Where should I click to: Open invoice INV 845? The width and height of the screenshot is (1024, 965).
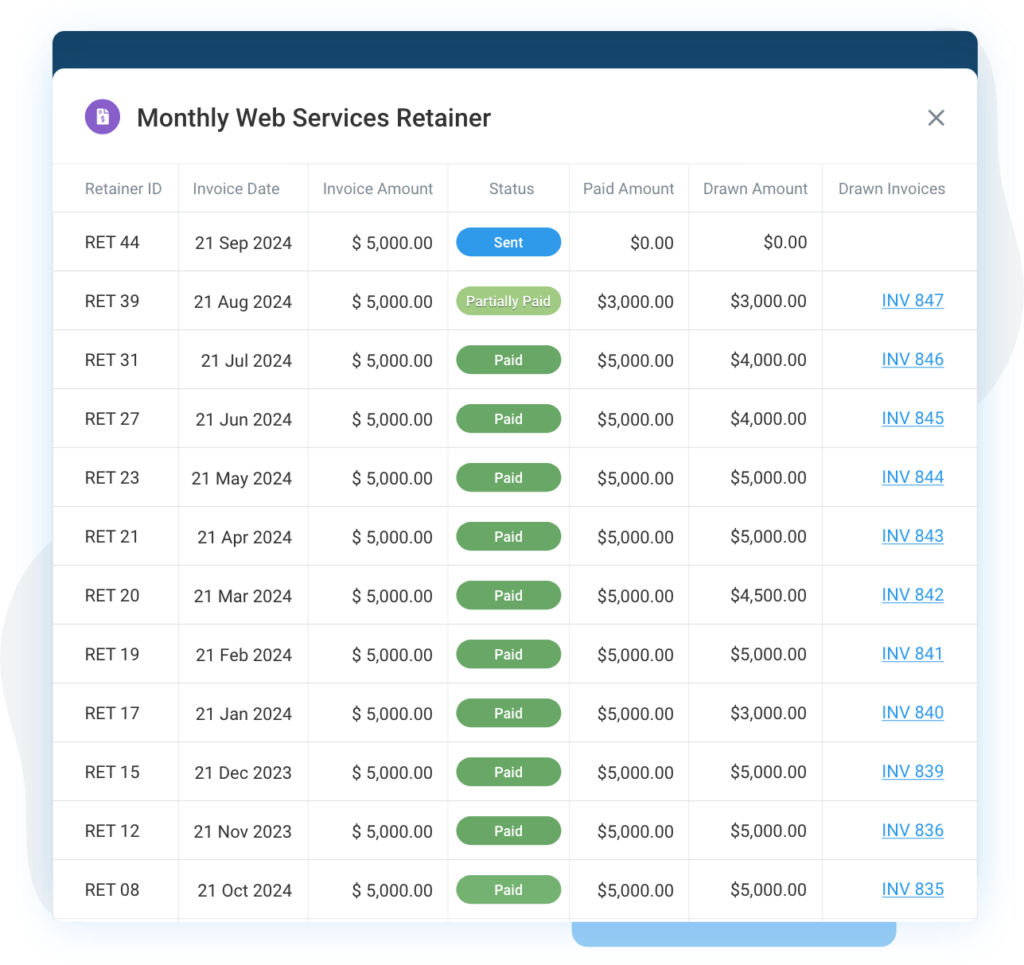(912, 418)
